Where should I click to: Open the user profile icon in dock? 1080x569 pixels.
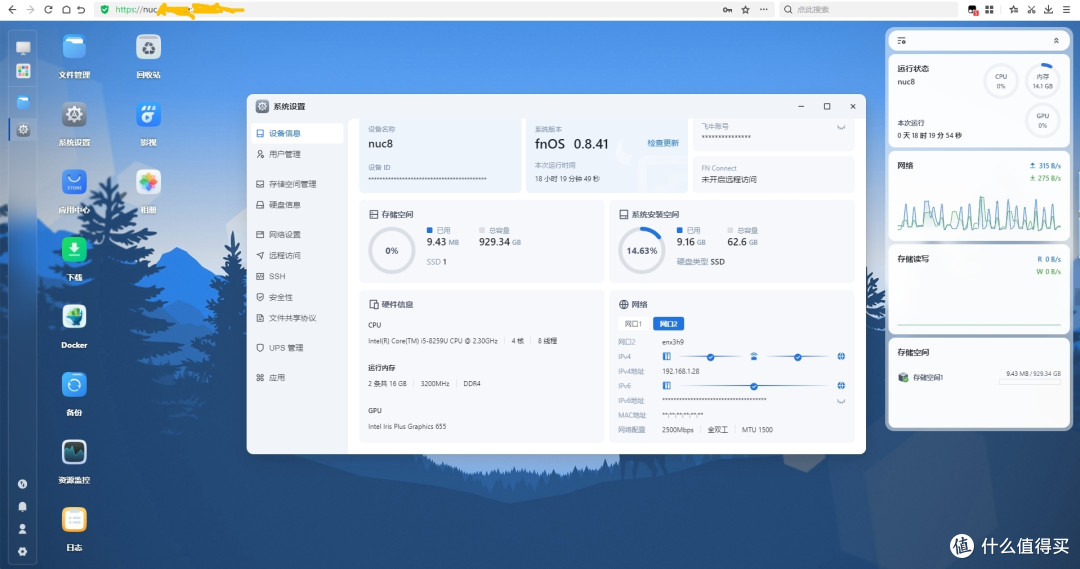23,529
